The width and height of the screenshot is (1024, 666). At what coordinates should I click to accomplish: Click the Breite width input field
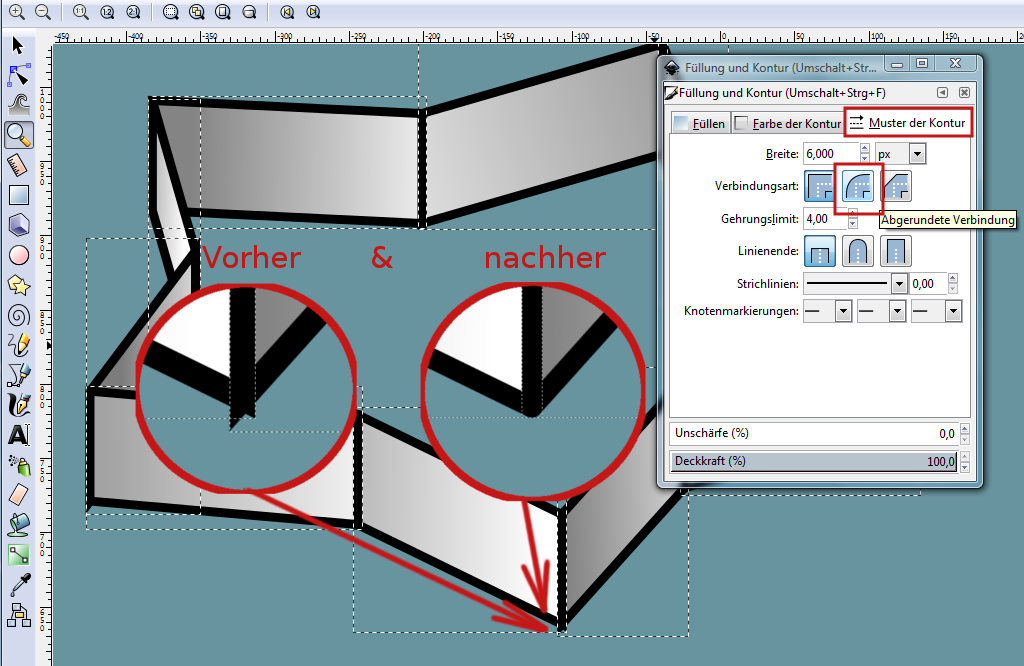point(831,154)
